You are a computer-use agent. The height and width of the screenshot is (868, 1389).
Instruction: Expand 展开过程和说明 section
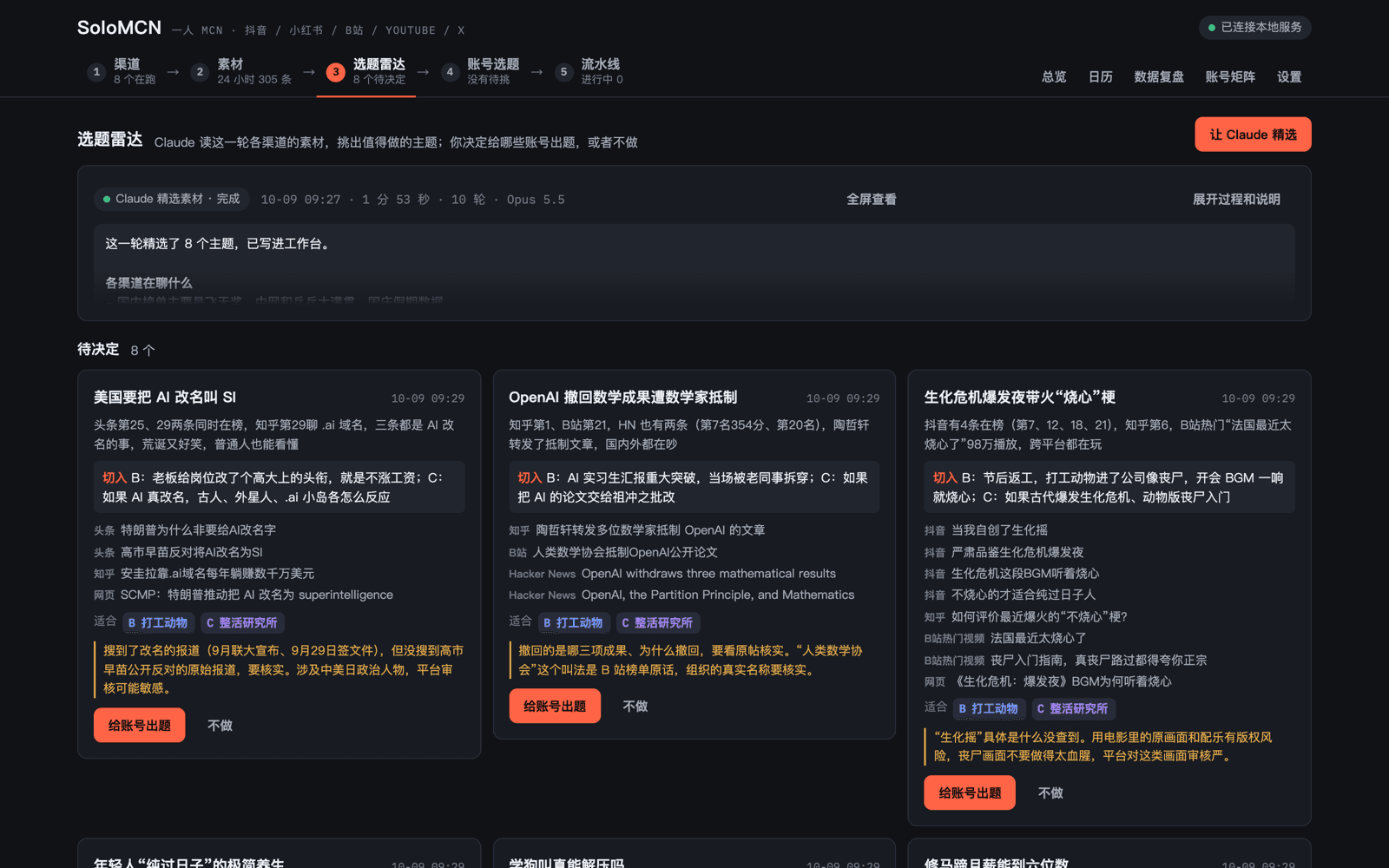[1236, 200]
